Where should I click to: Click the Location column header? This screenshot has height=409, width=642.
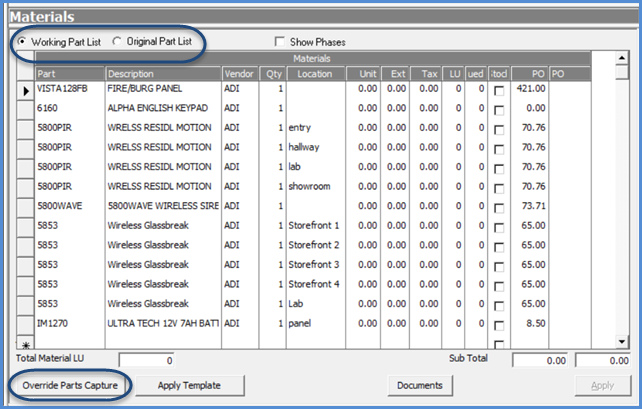tap(316, 74)
